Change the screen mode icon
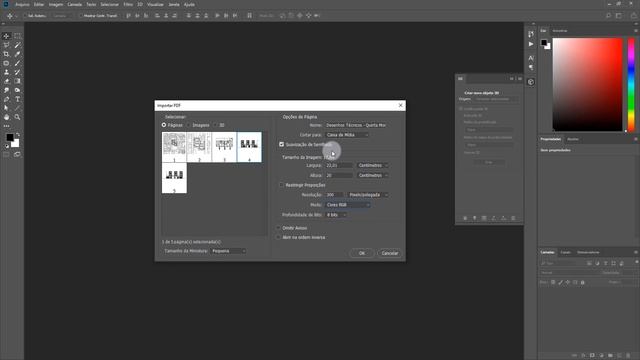640x360 pixels. click(18, 155)
